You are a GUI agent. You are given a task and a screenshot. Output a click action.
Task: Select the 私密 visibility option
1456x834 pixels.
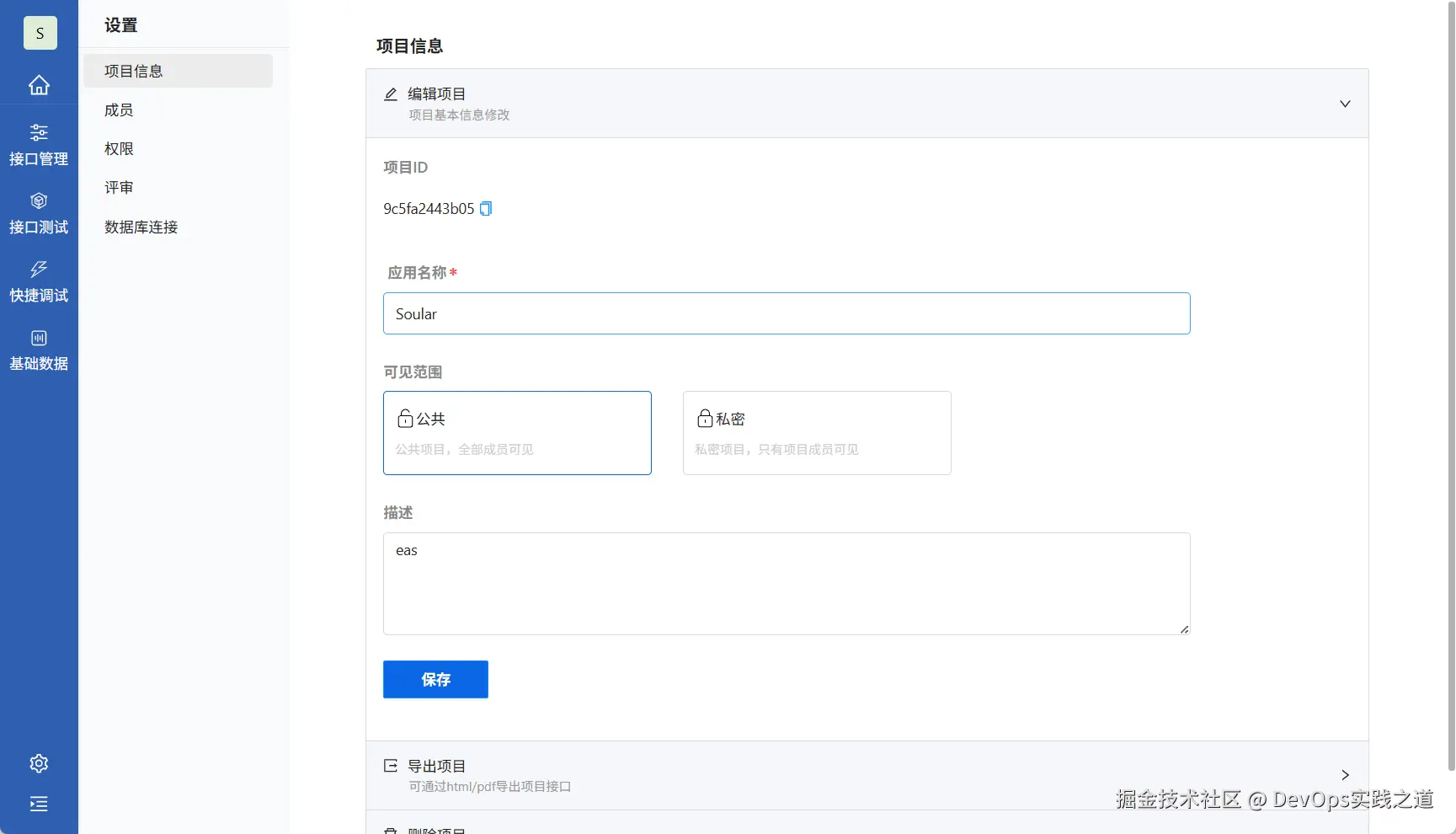coord(817,433)
